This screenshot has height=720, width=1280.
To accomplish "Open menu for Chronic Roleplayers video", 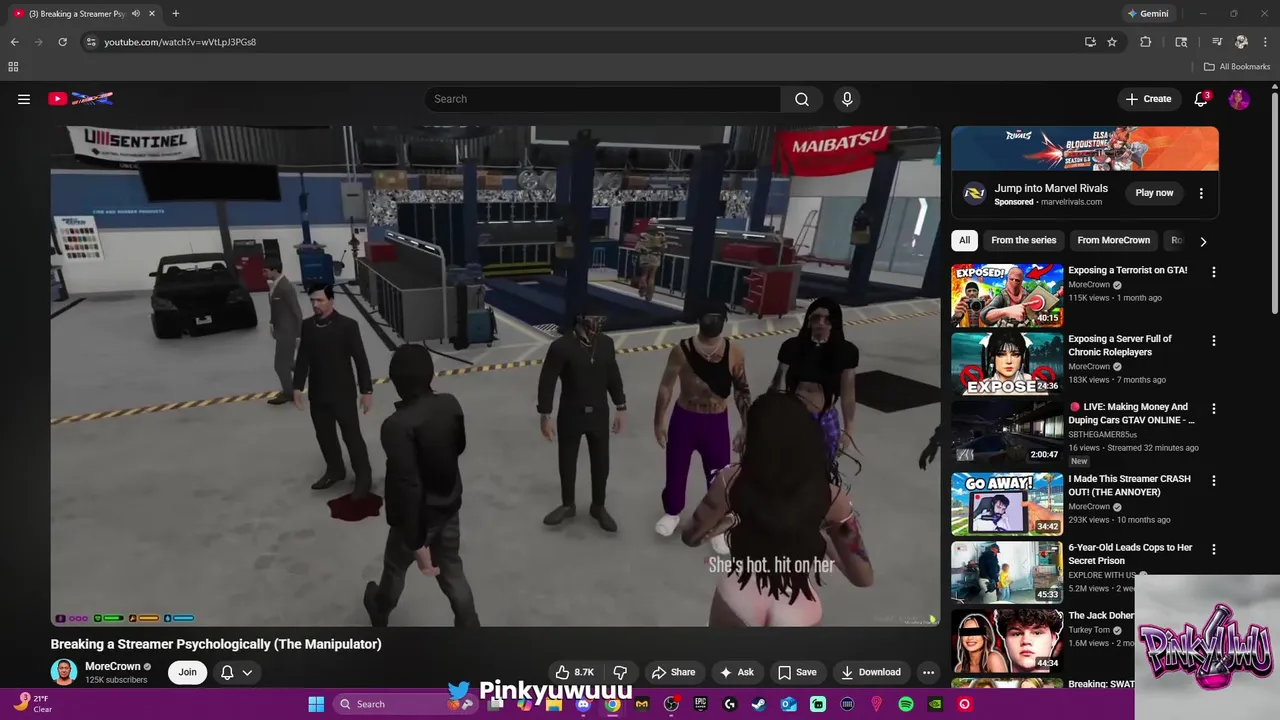I will pyautogui.click(x=1214, y=341).
